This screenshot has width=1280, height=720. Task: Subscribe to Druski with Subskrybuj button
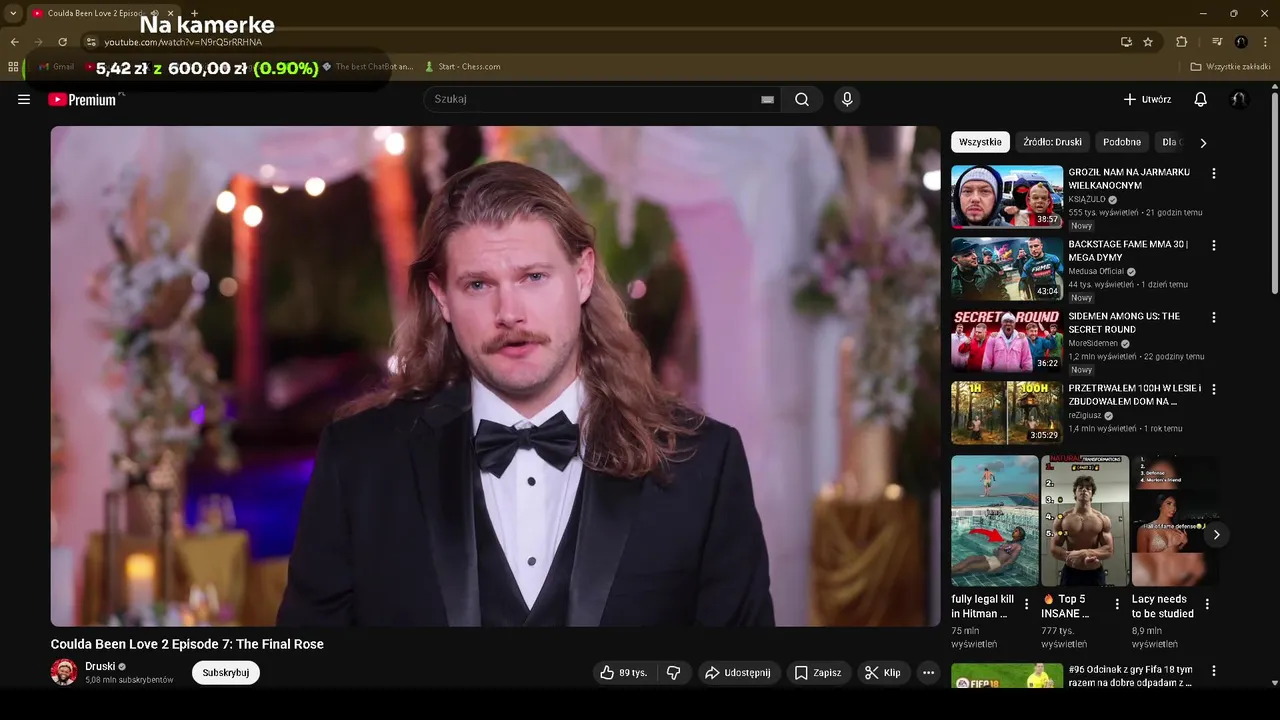(225, 673)
